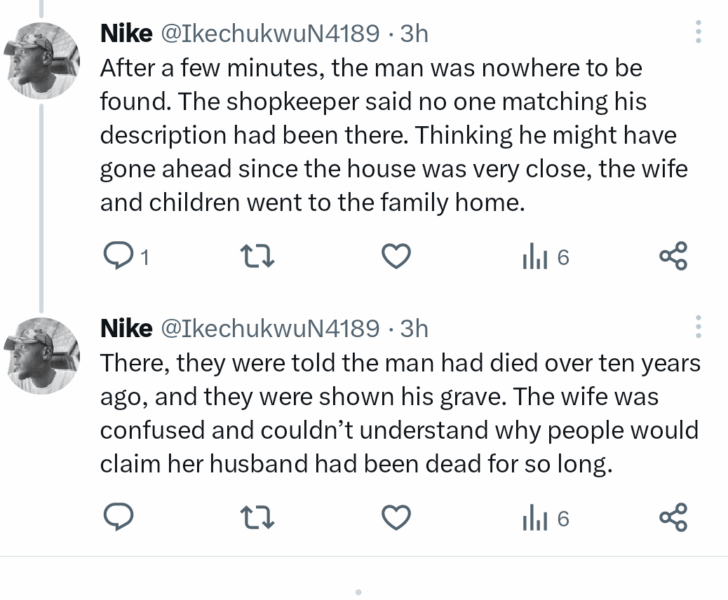Open the 3h timestamp of the first tweet

point(413,35)
